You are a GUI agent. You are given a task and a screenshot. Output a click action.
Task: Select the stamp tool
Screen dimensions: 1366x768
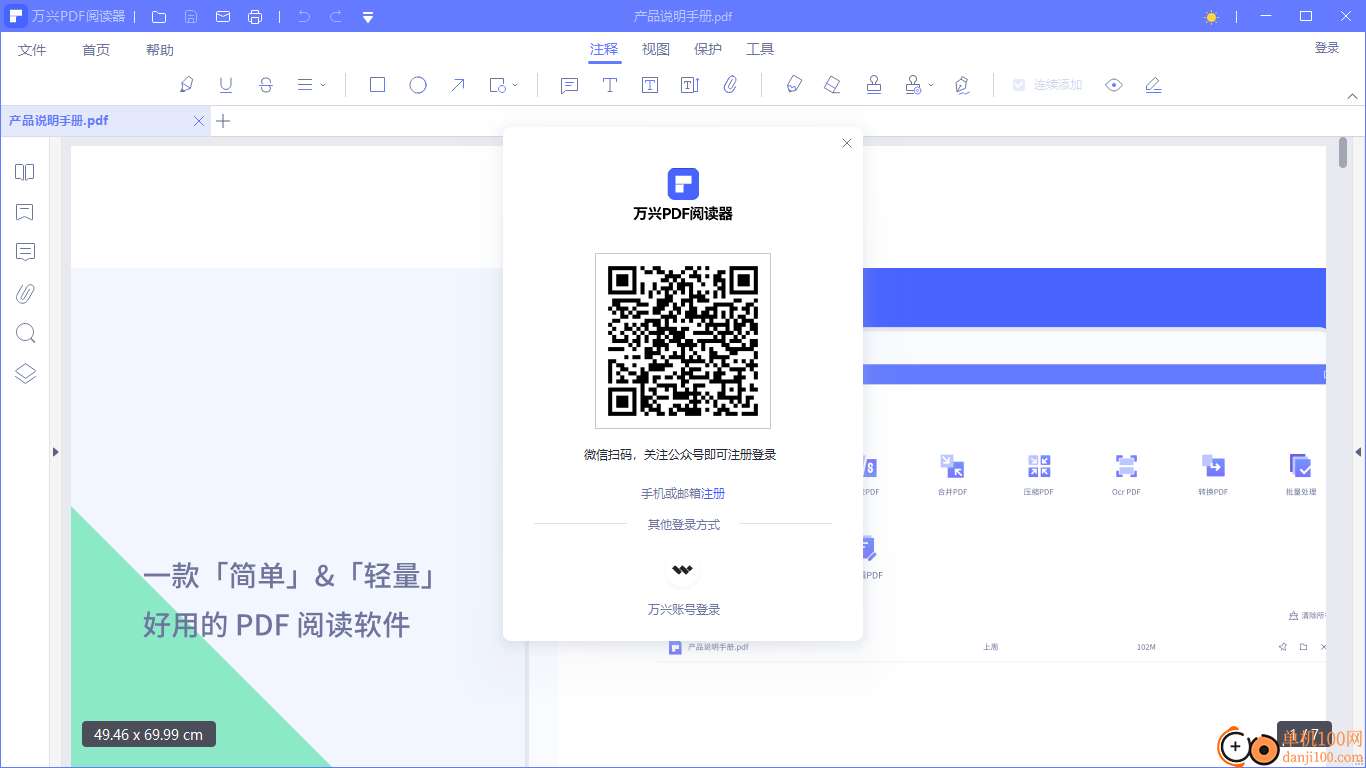(x=874, y=85)
